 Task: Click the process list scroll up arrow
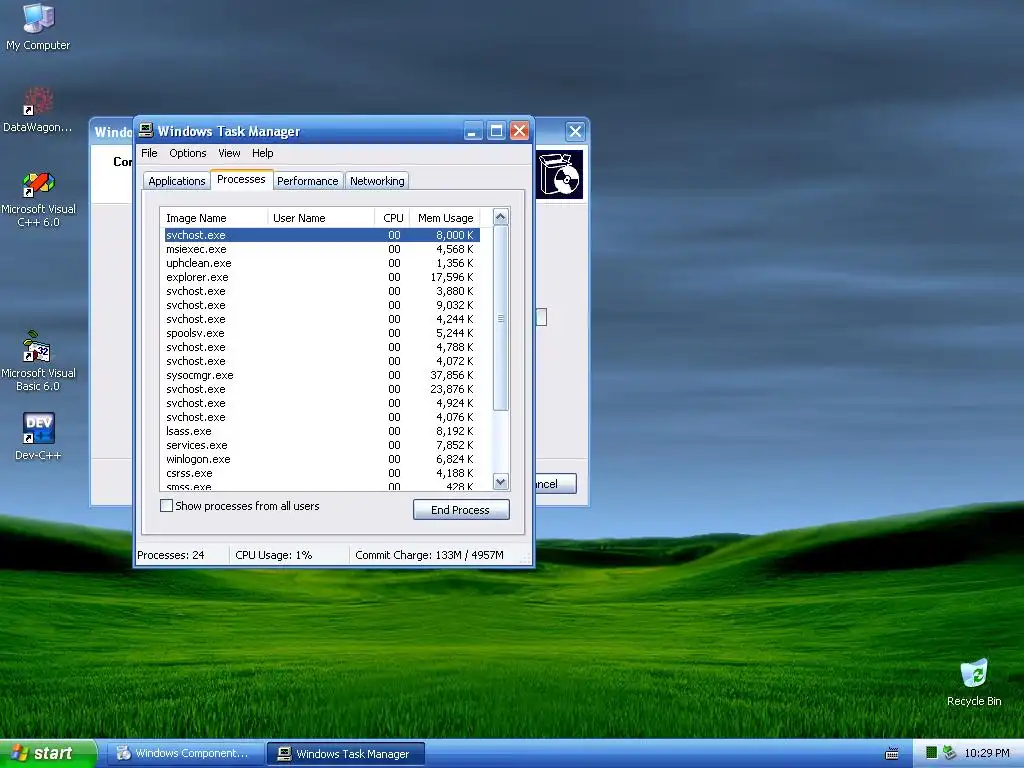point(500,217)
